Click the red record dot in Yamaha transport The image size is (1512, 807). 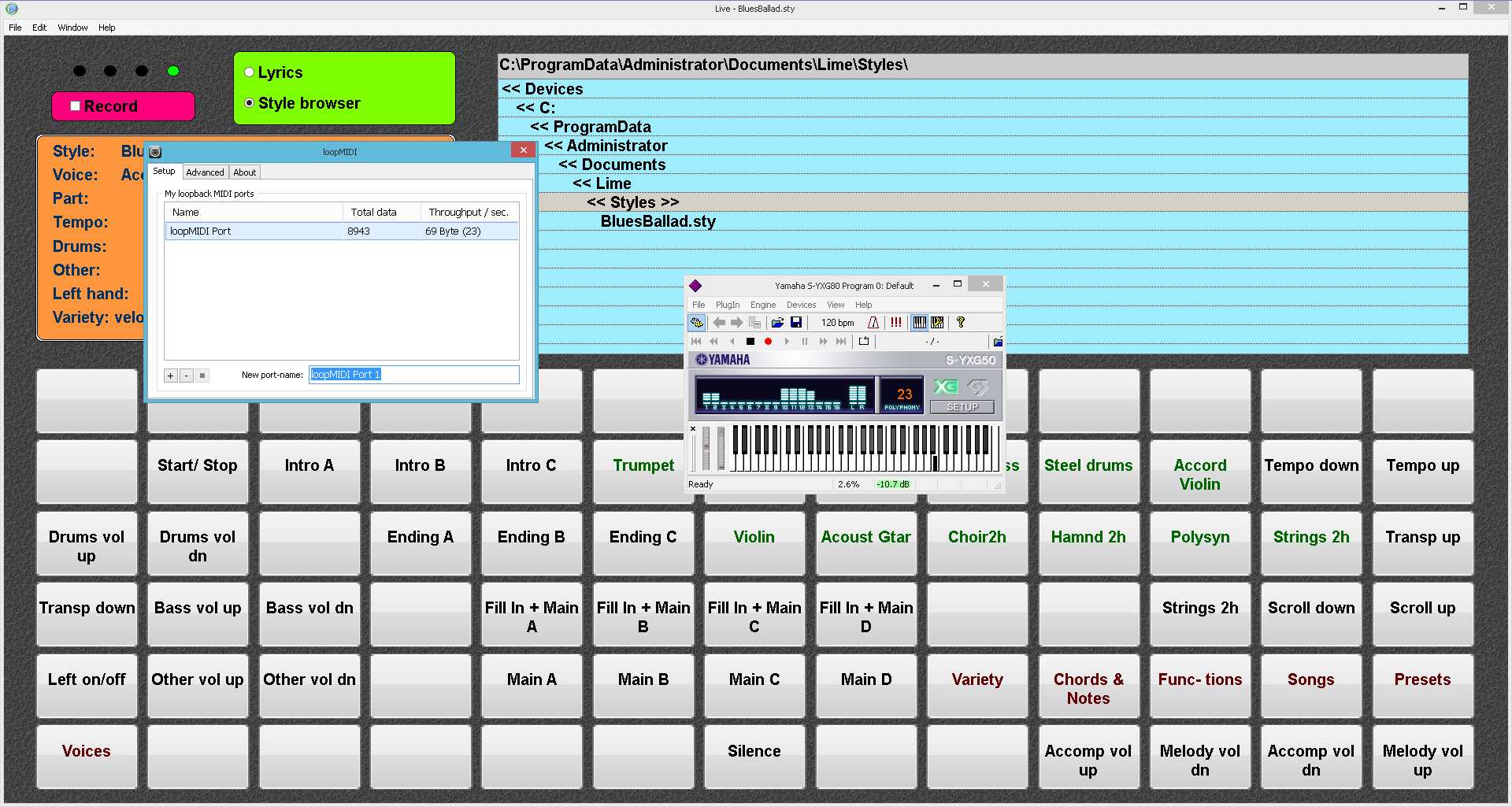tap(769, 342)
